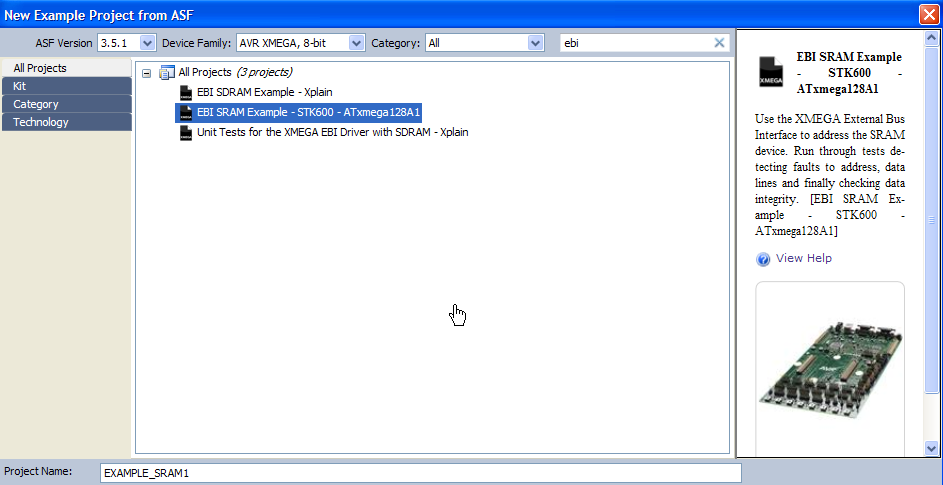Click the ASF Version label
This screenshot has width=943, height=485.
point(64,43)
